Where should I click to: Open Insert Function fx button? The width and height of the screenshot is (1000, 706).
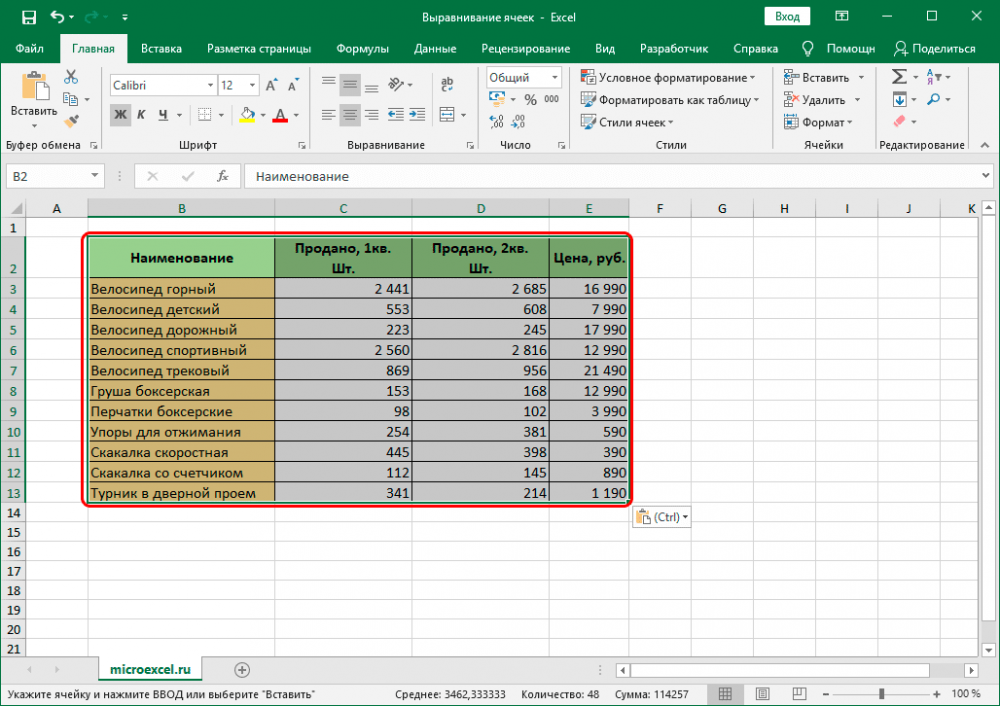(x=223, y=176)
